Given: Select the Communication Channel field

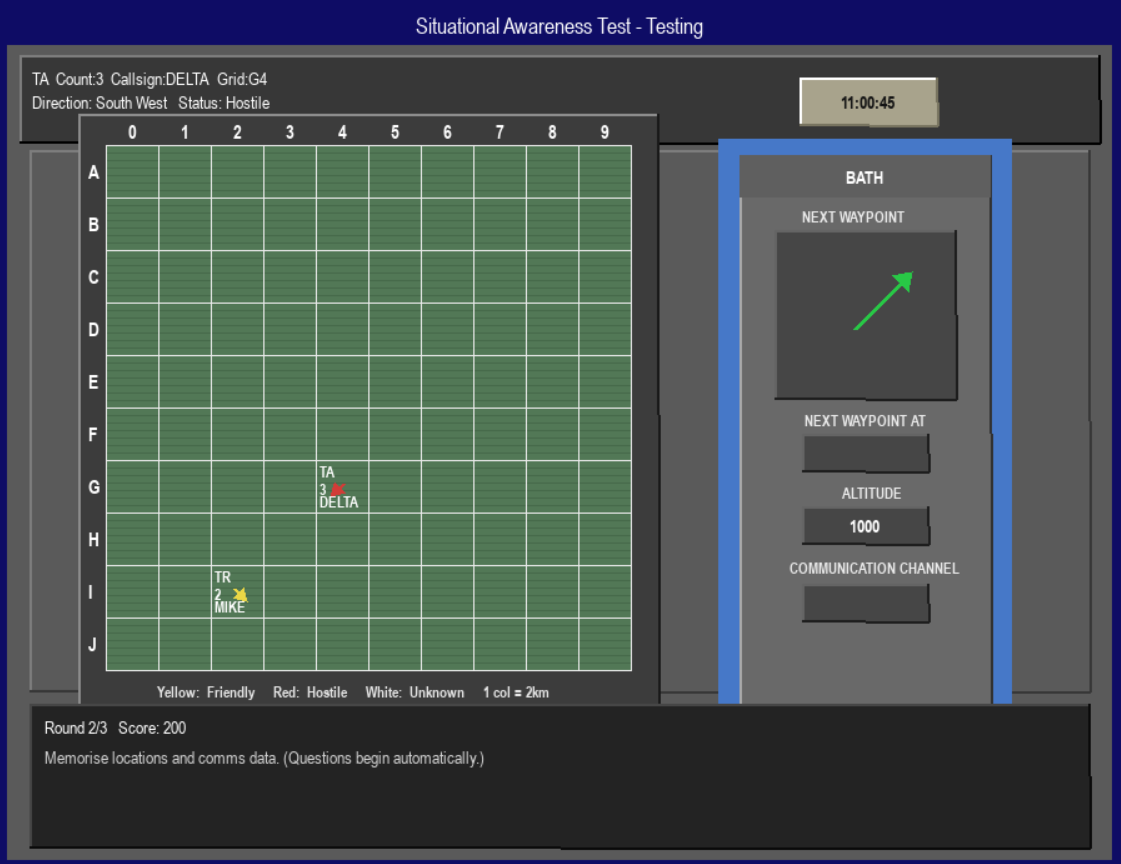Looking at the screenshot, I should click(x=866, y=603).
